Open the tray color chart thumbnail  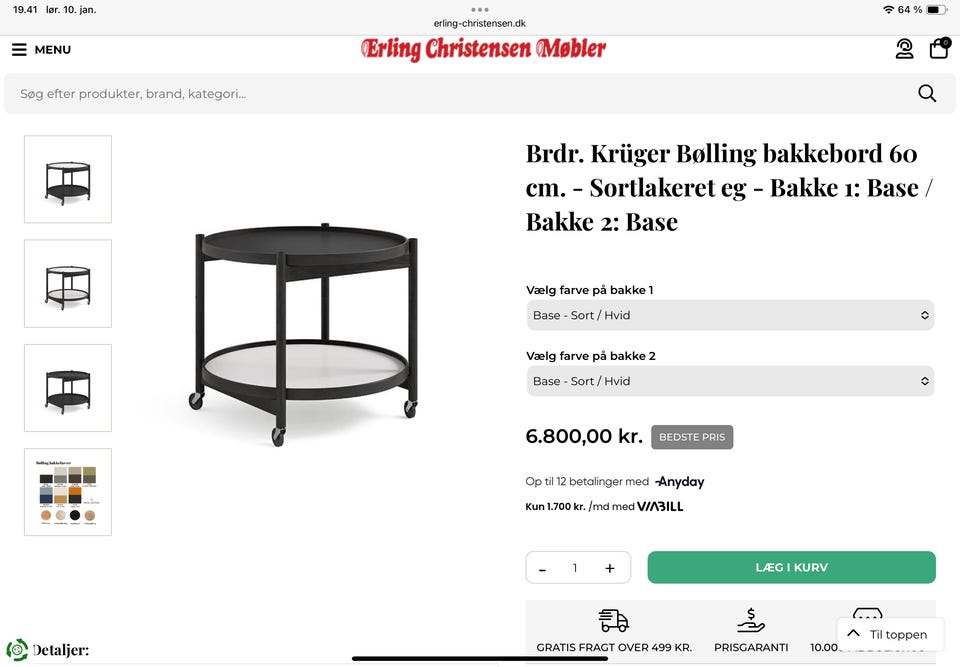click(x=68, y=492)
